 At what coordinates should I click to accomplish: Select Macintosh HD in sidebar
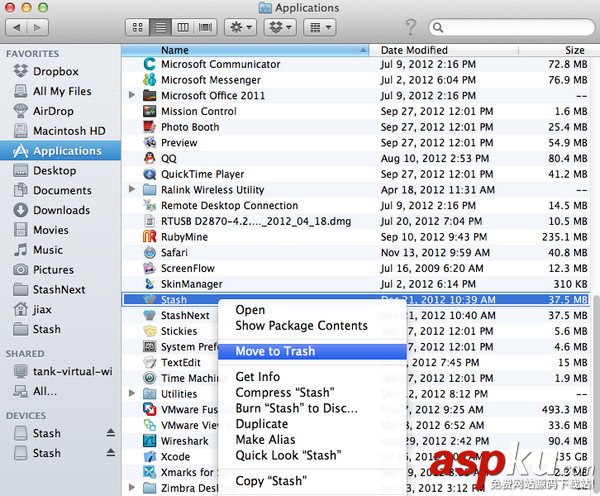click(x=60, y=131)
